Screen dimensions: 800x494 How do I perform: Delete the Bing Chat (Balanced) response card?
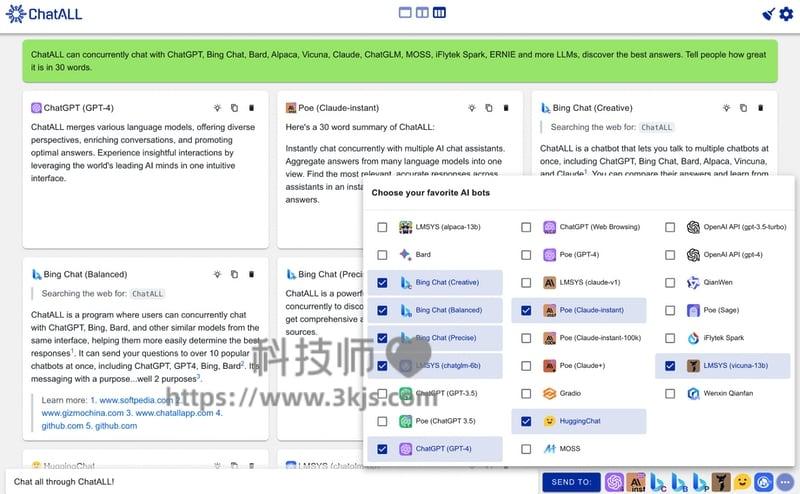[251, 274]
